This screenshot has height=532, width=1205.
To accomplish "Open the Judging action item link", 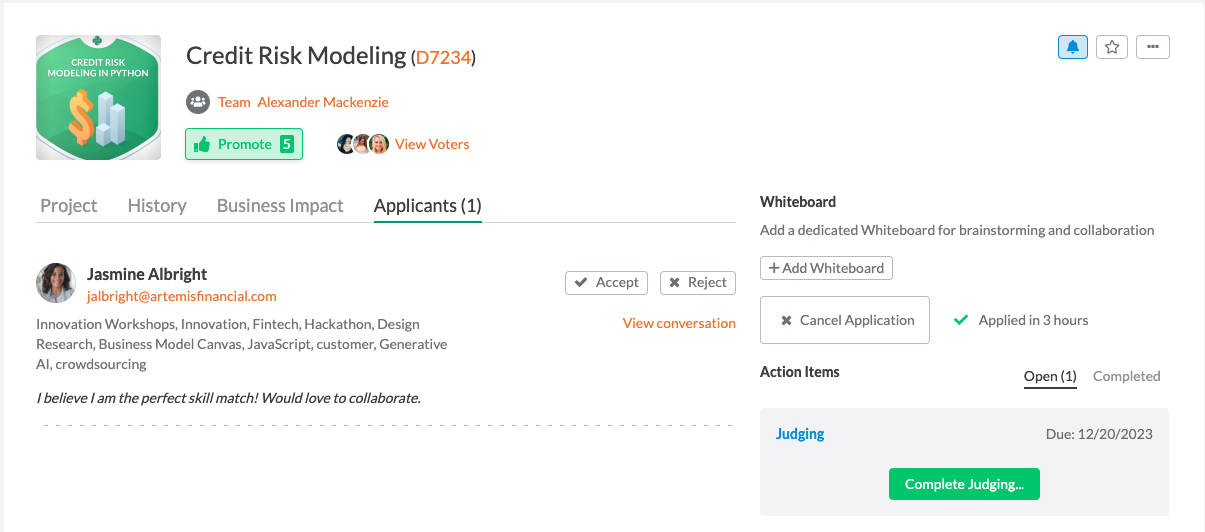I will tap(800, 434).
